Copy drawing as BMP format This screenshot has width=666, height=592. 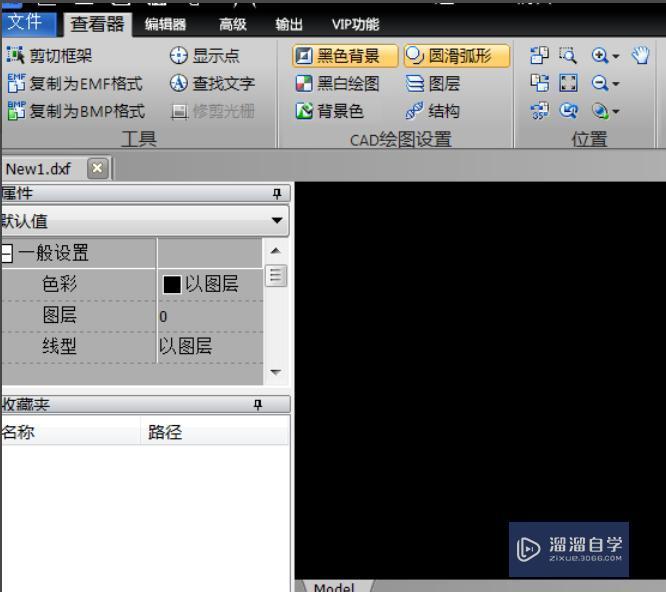click(x=76, y=111)
